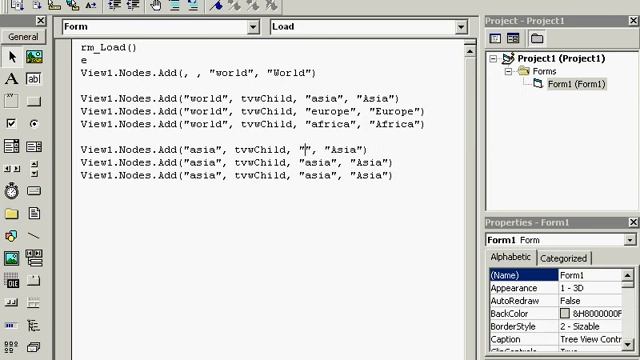The image size is (640, 360).
Task: Open the Form1 Form object dropdown in Properties
Action: click(x=630, y=240)
